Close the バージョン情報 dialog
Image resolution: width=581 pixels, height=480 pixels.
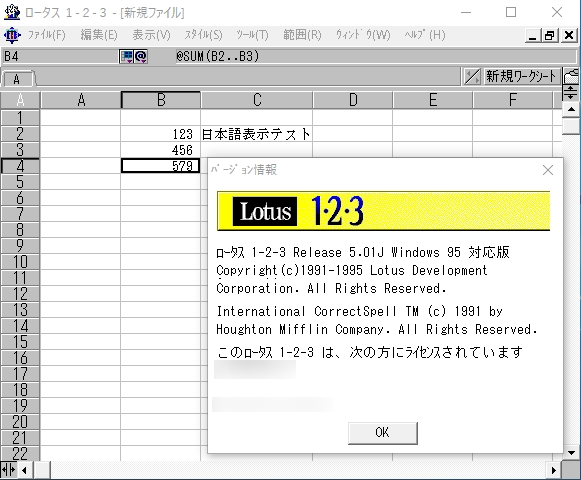548,170
